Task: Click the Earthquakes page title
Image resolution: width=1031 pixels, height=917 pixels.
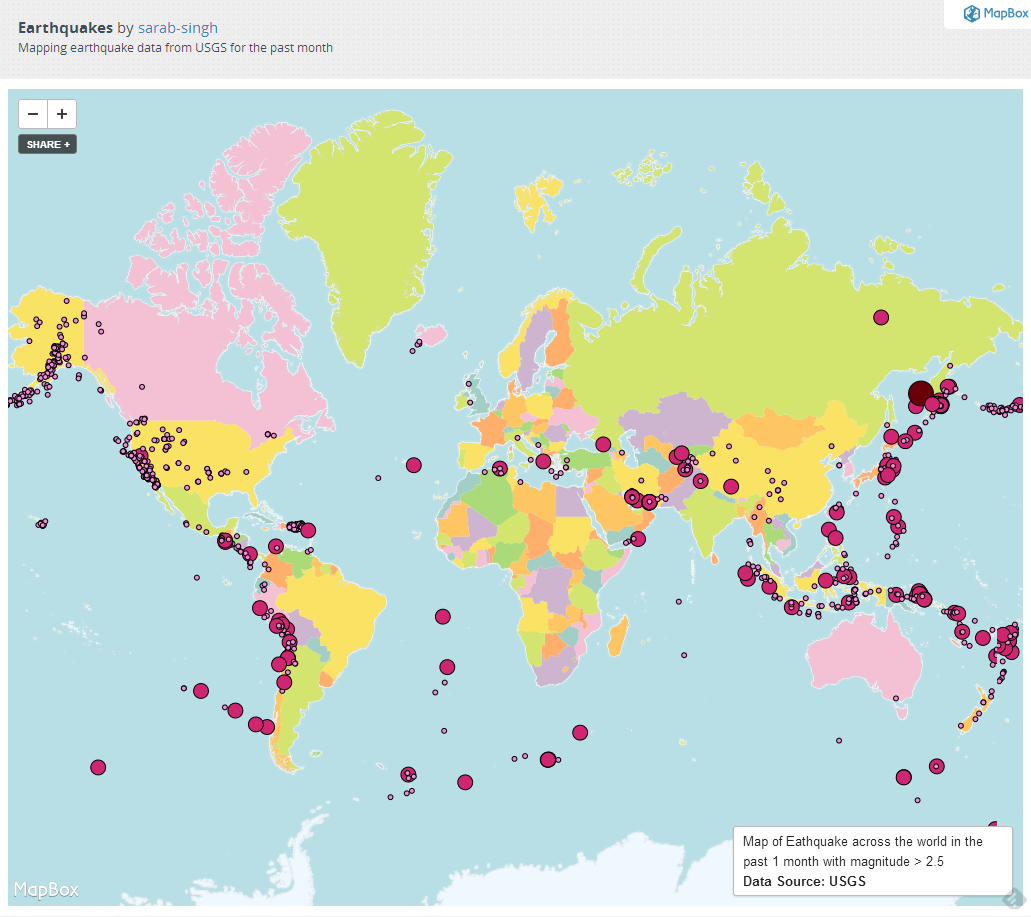Action: (x=65, y=28)
